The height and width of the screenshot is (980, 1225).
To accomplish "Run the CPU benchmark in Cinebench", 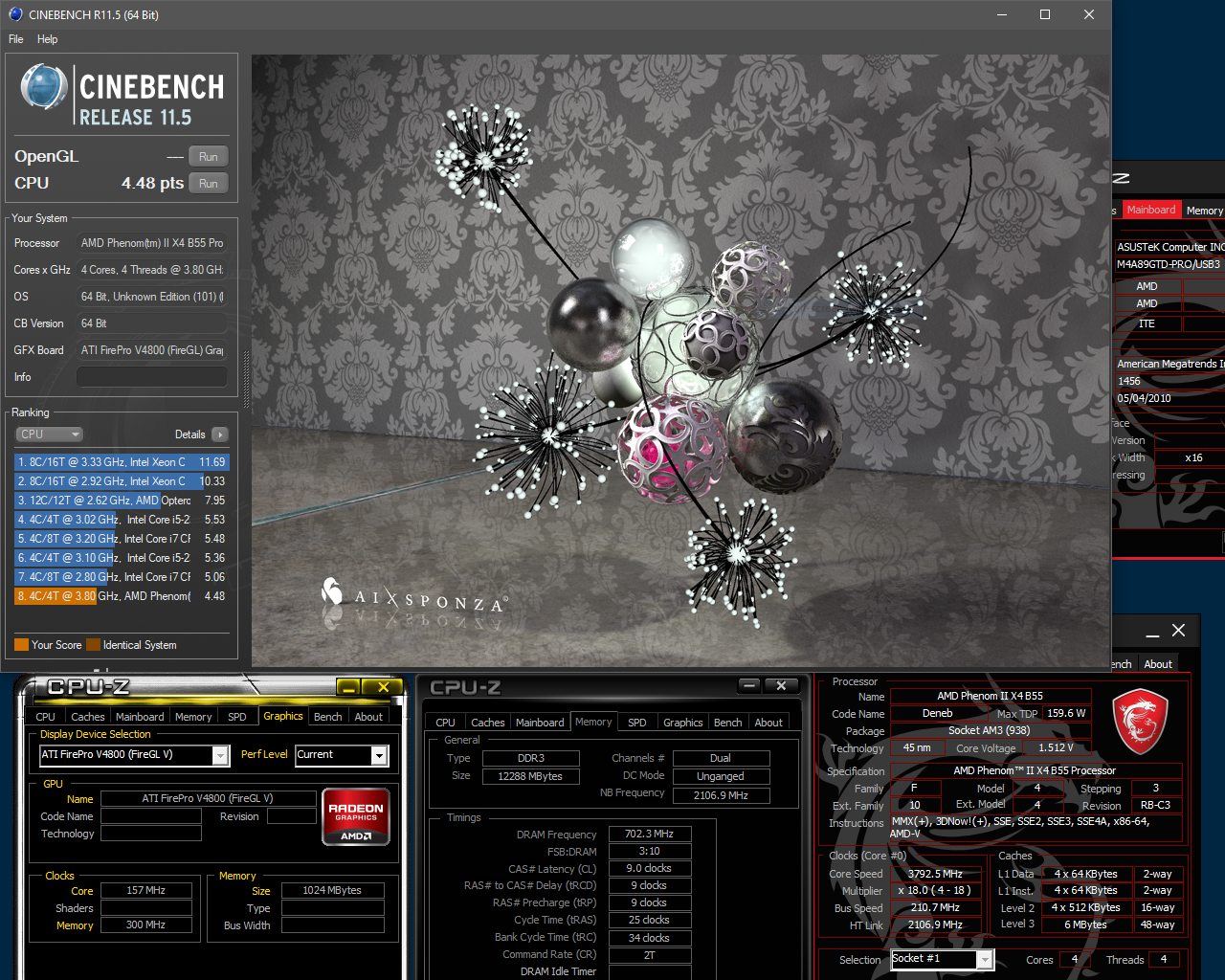I will tap(209, 184).
